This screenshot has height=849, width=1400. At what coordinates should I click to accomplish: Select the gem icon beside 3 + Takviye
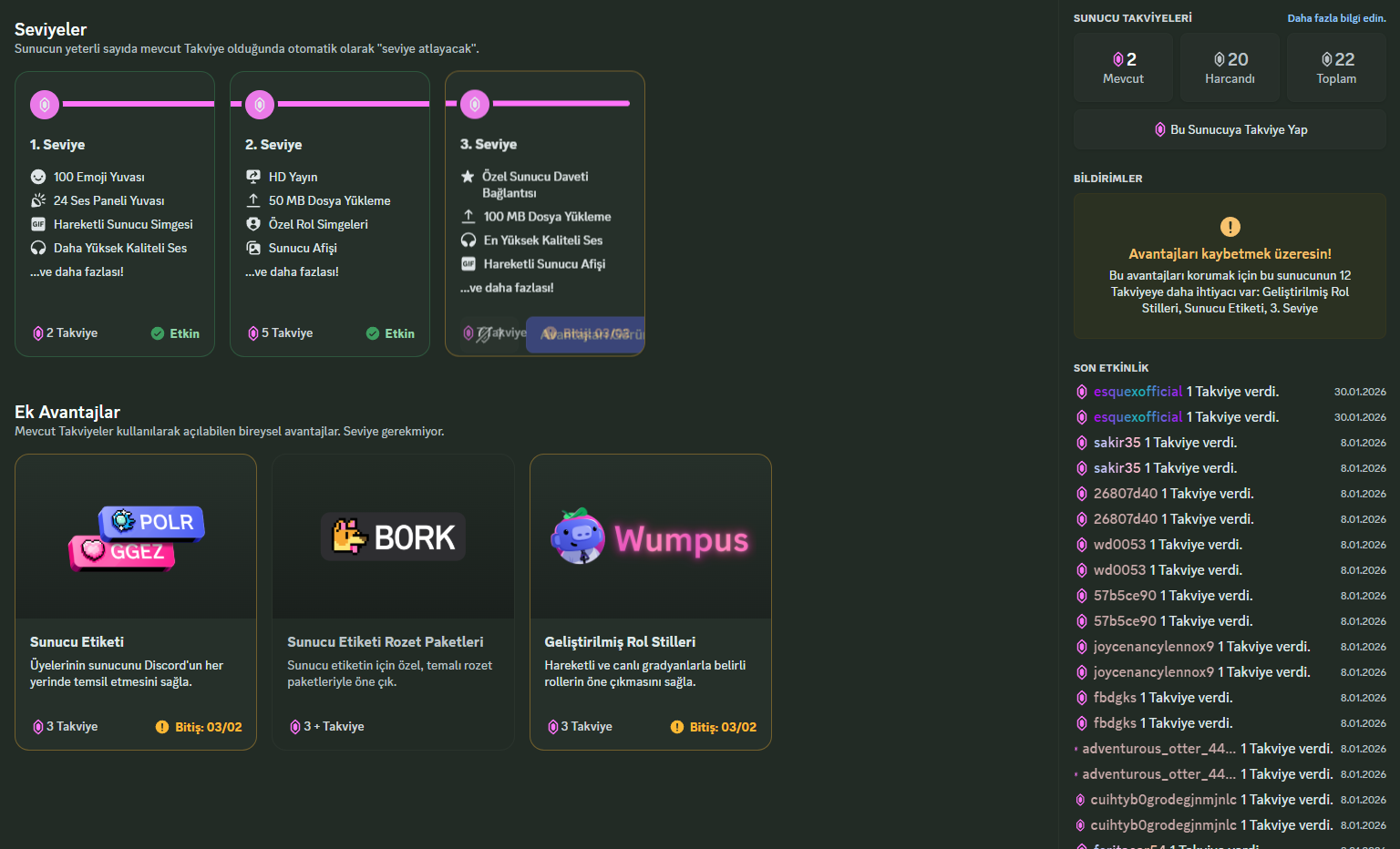point(295,727)
